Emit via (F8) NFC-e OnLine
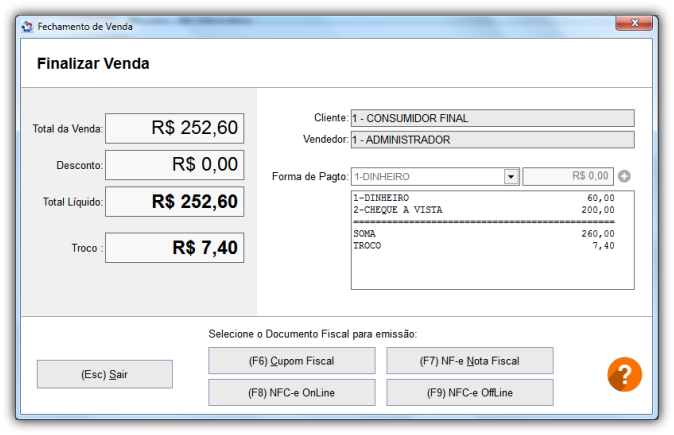Screen dimensions: 674x435 292,392
